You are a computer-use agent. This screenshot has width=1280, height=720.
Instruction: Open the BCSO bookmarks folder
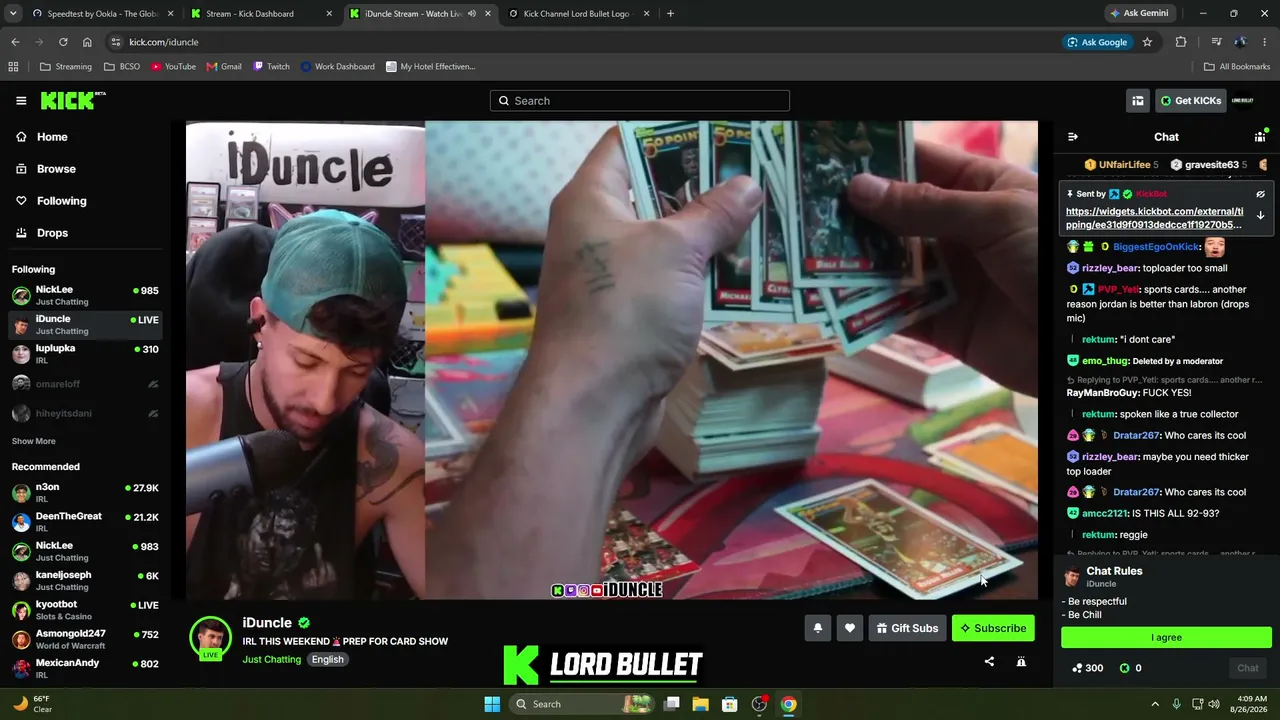coord(121,67)
